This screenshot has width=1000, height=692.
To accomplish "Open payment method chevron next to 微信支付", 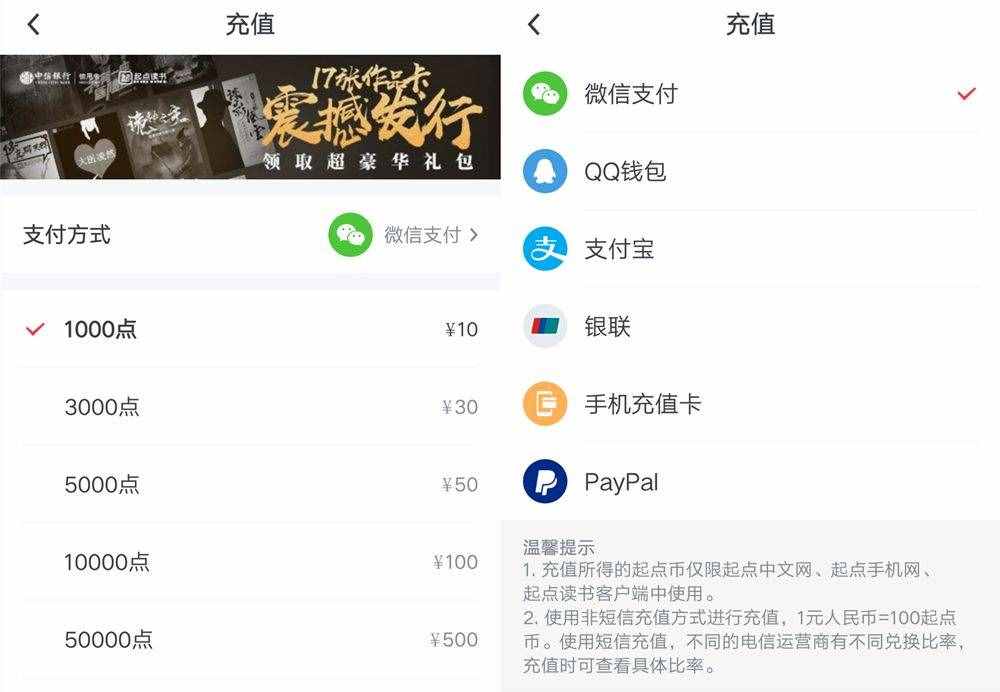I will pos(473,235).
